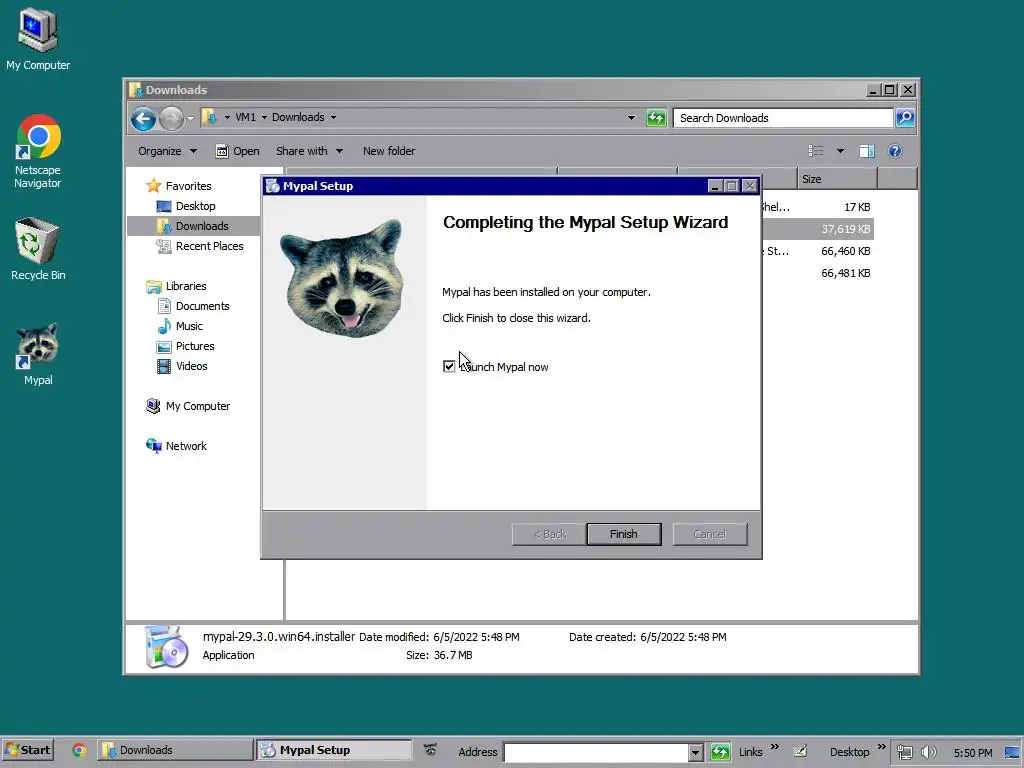
Task: Change view icon in Downloads toolbar
Action: pyautogui.click(x=816, y=152)
